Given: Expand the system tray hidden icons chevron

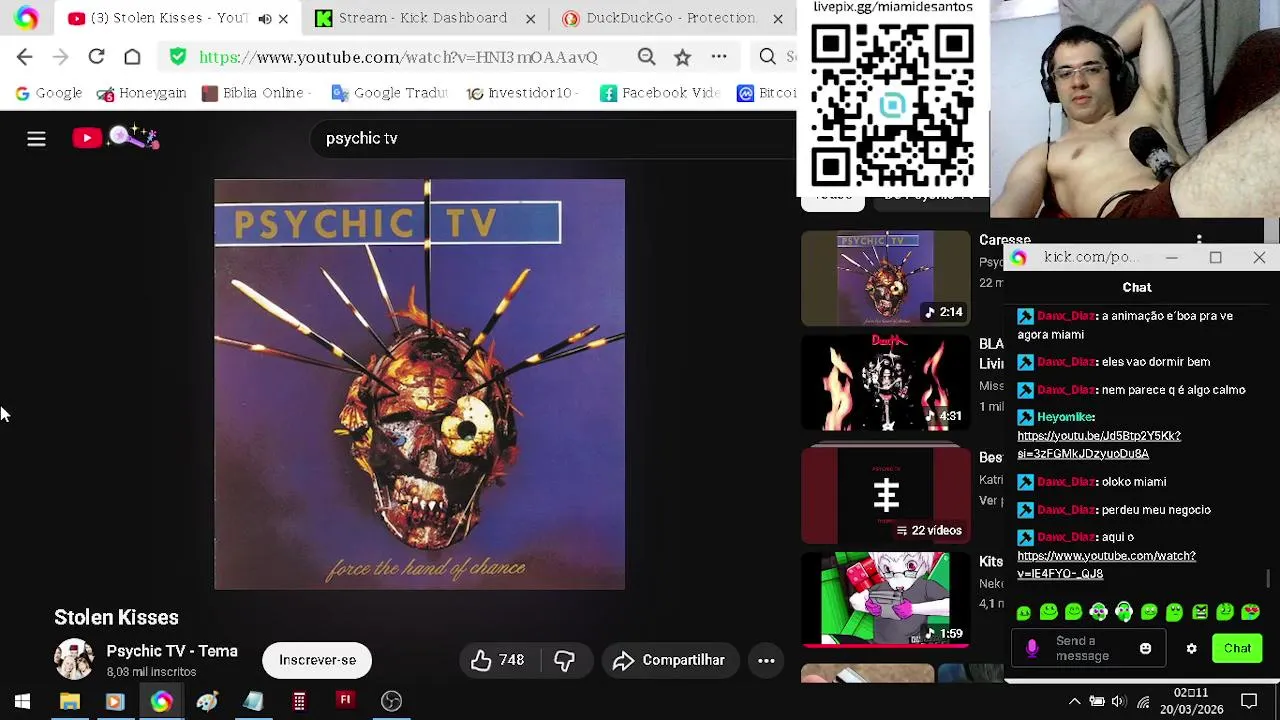Looking at the screenshot, I should [1074, 701].
